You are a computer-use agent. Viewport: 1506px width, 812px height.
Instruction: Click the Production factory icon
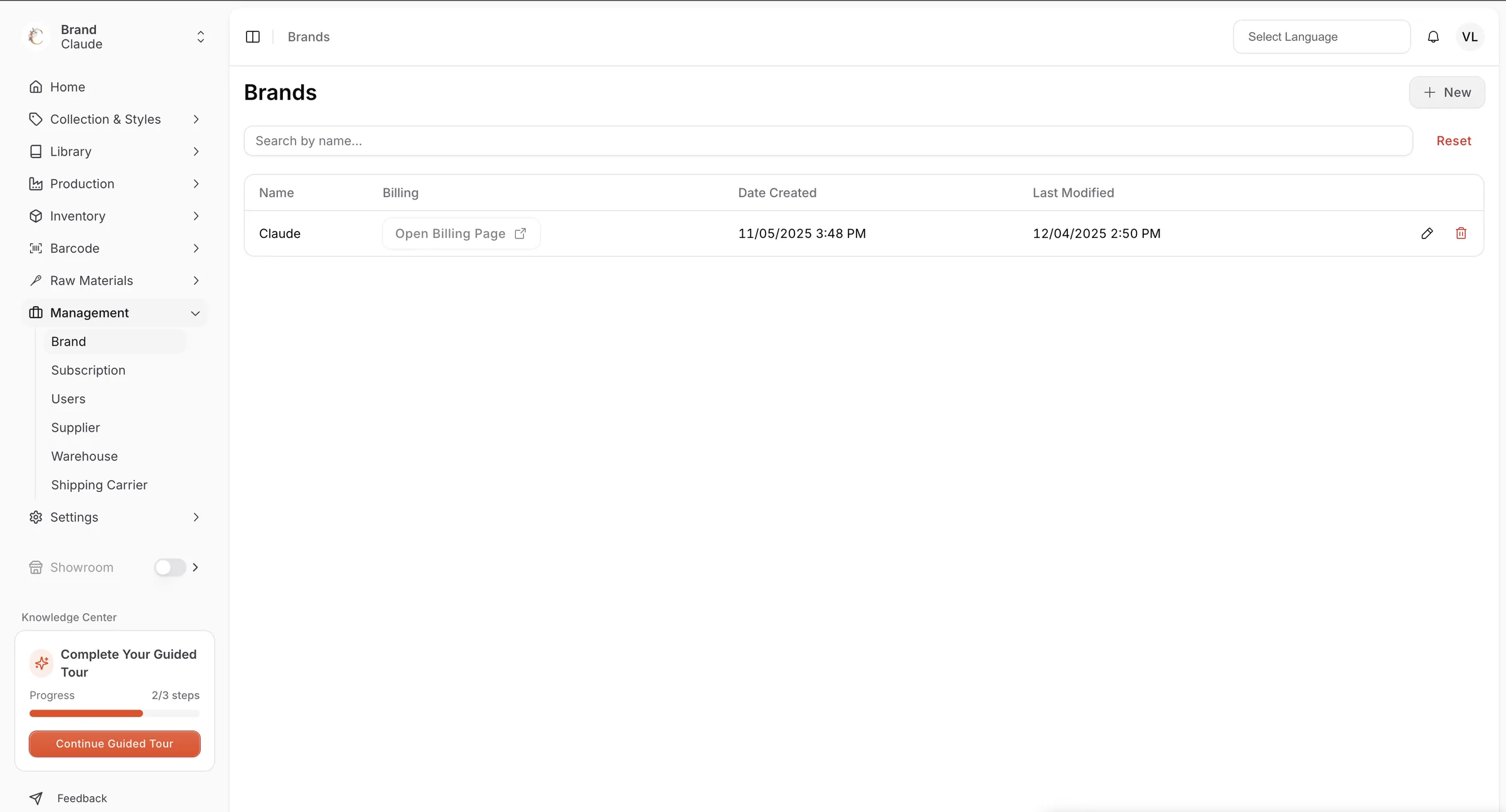click(36, 184)
